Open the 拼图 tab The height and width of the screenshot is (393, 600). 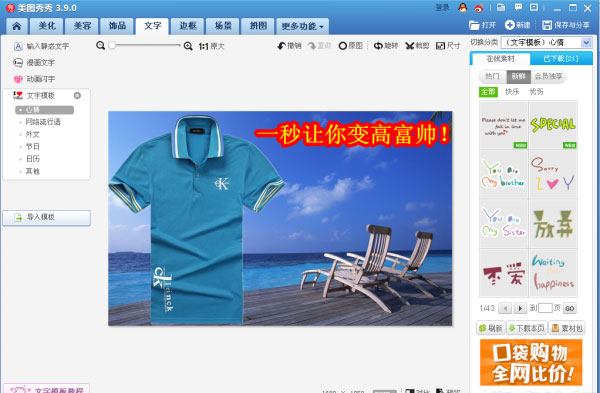(258, 26)
